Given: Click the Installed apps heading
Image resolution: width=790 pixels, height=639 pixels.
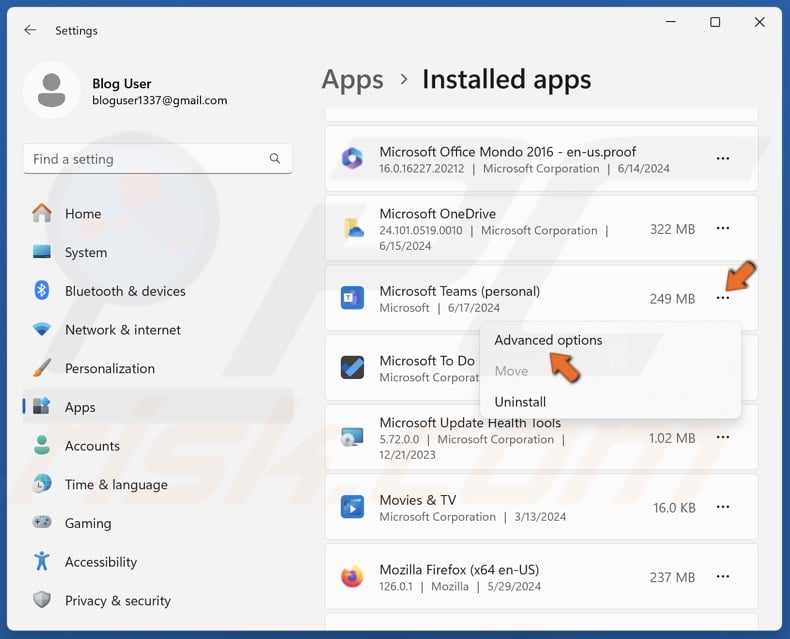Looking at the screenshot, I should tap(506, 80).
